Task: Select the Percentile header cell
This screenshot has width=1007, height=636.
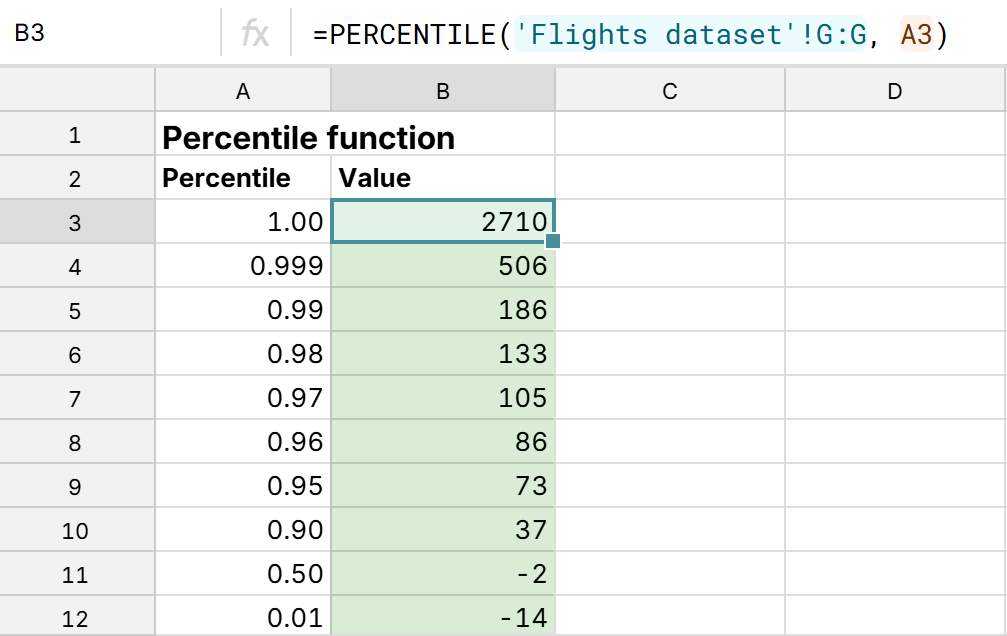Action: click(x=242, y=177)
